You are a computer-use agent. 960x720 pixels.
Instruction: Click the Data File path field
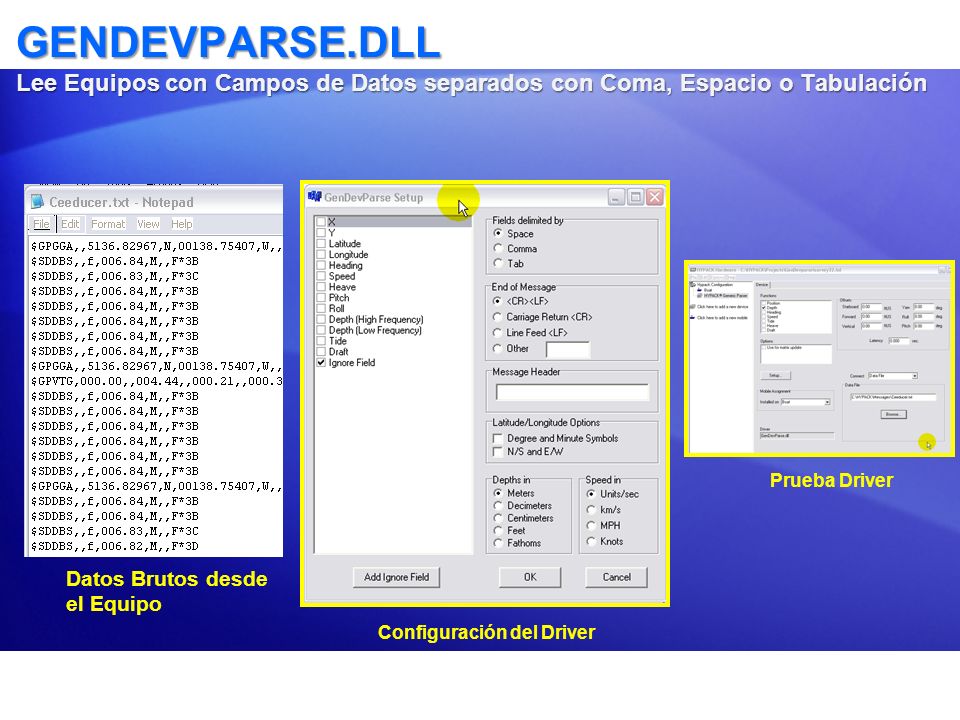coord(893,397)
